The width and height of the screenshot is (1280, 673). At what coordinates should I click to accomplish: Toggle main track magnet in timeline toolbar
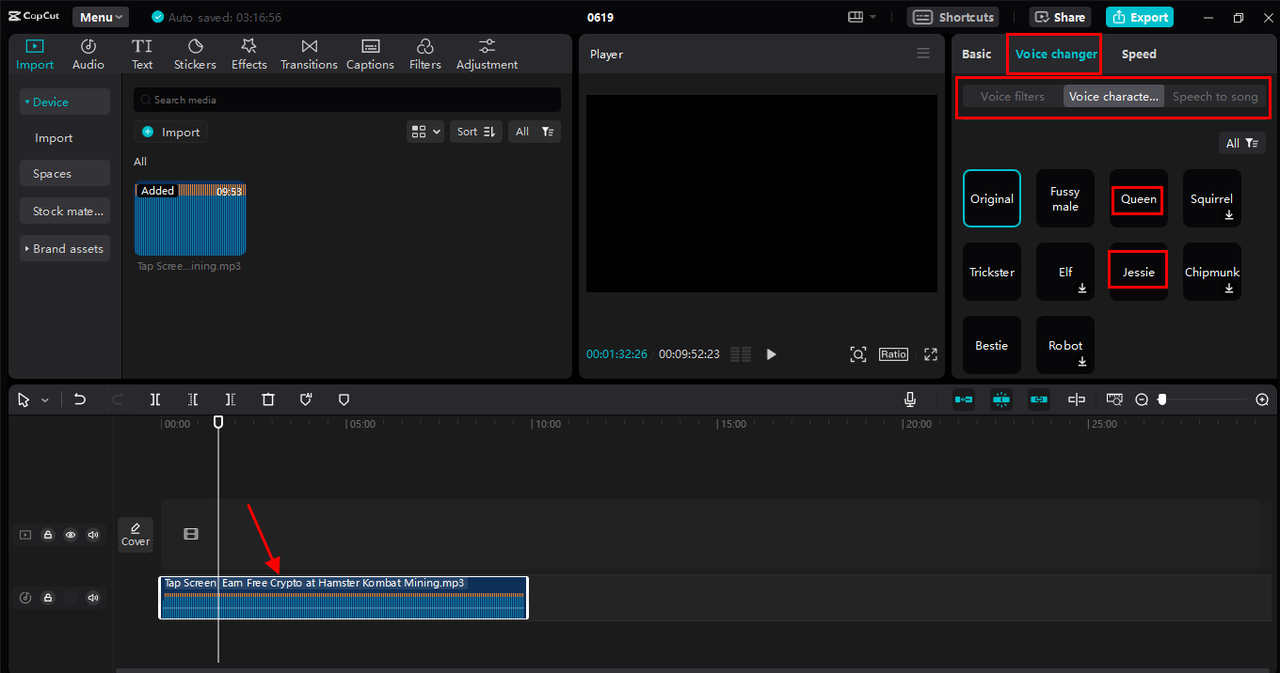pos(964,399)
